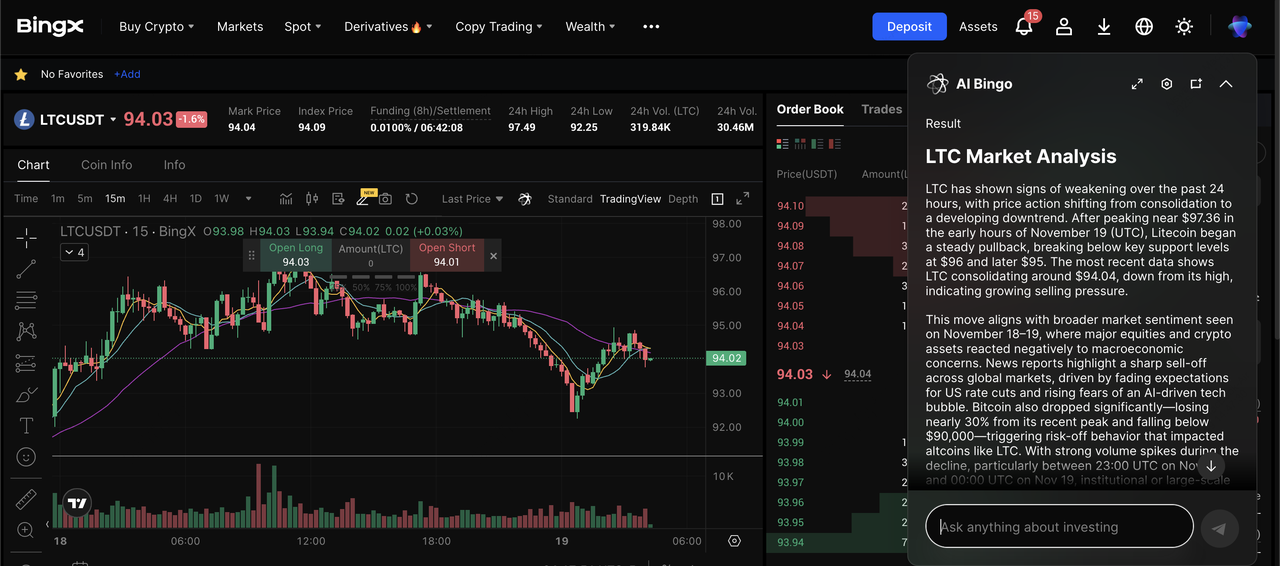
Task: Select the Text annotation tool
Action: point(27,425)
